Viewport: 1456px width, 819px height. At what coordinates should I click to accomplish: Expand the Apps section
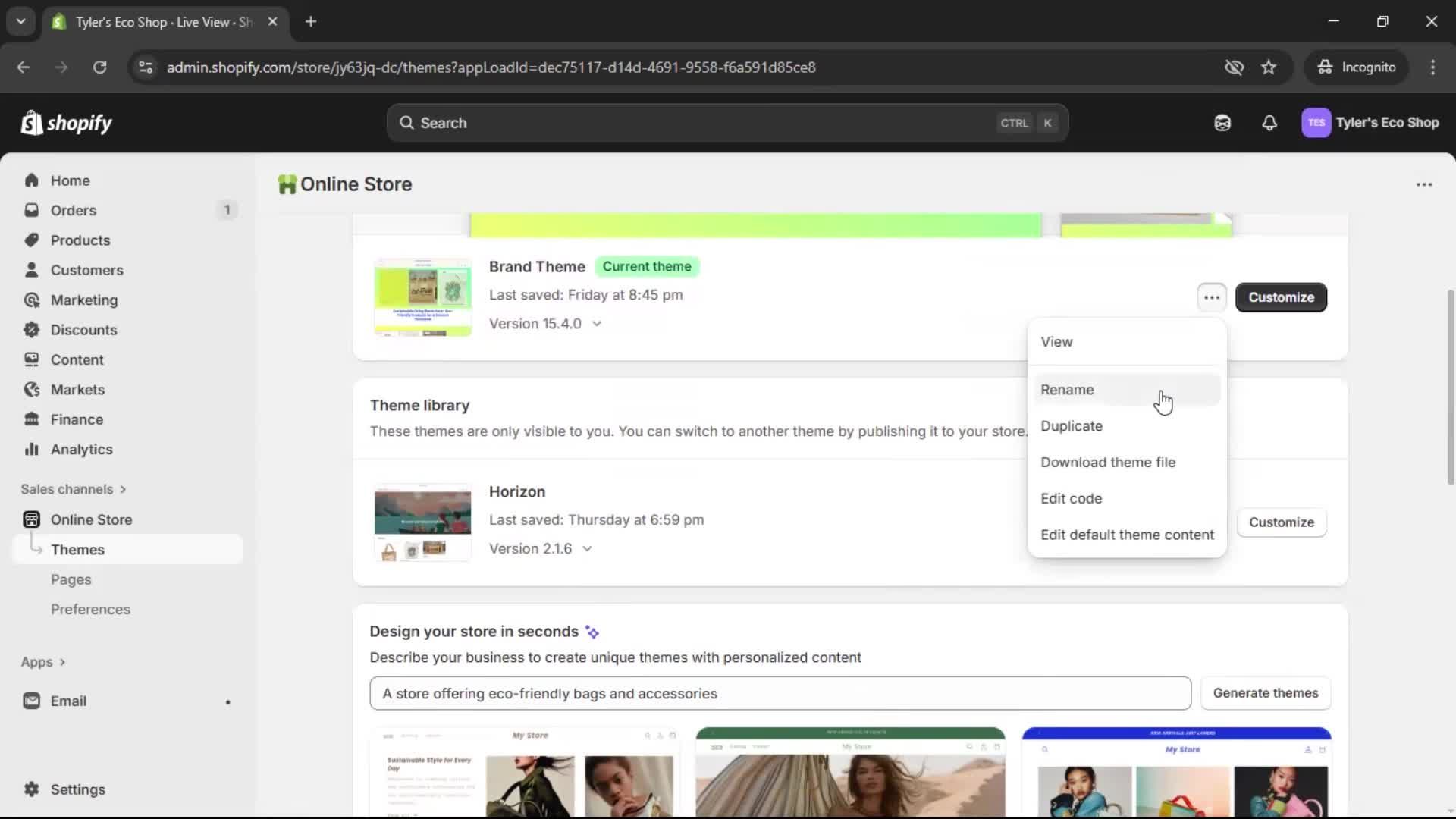43,662
